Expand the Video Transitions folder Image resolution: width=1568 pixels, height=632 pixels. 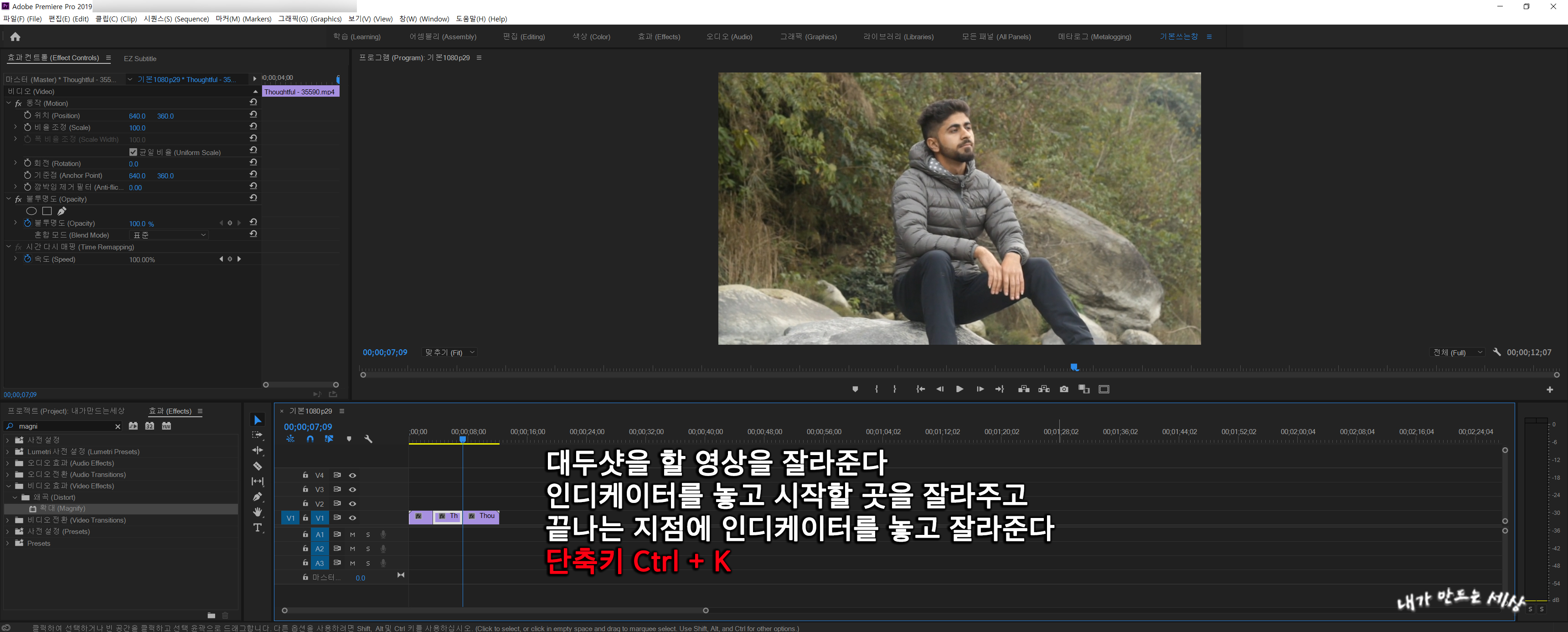click(8, 520)
